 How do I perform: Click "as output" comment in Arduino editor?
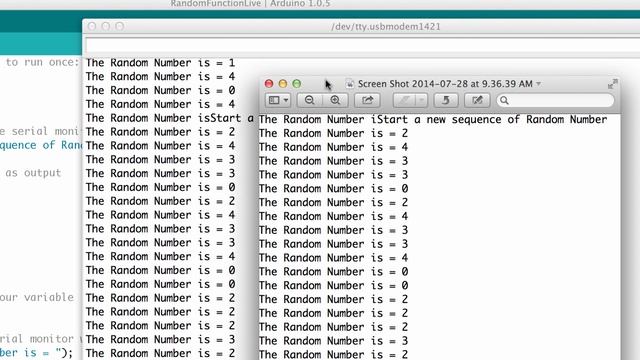pyautogui.click(x=33, y=173)
